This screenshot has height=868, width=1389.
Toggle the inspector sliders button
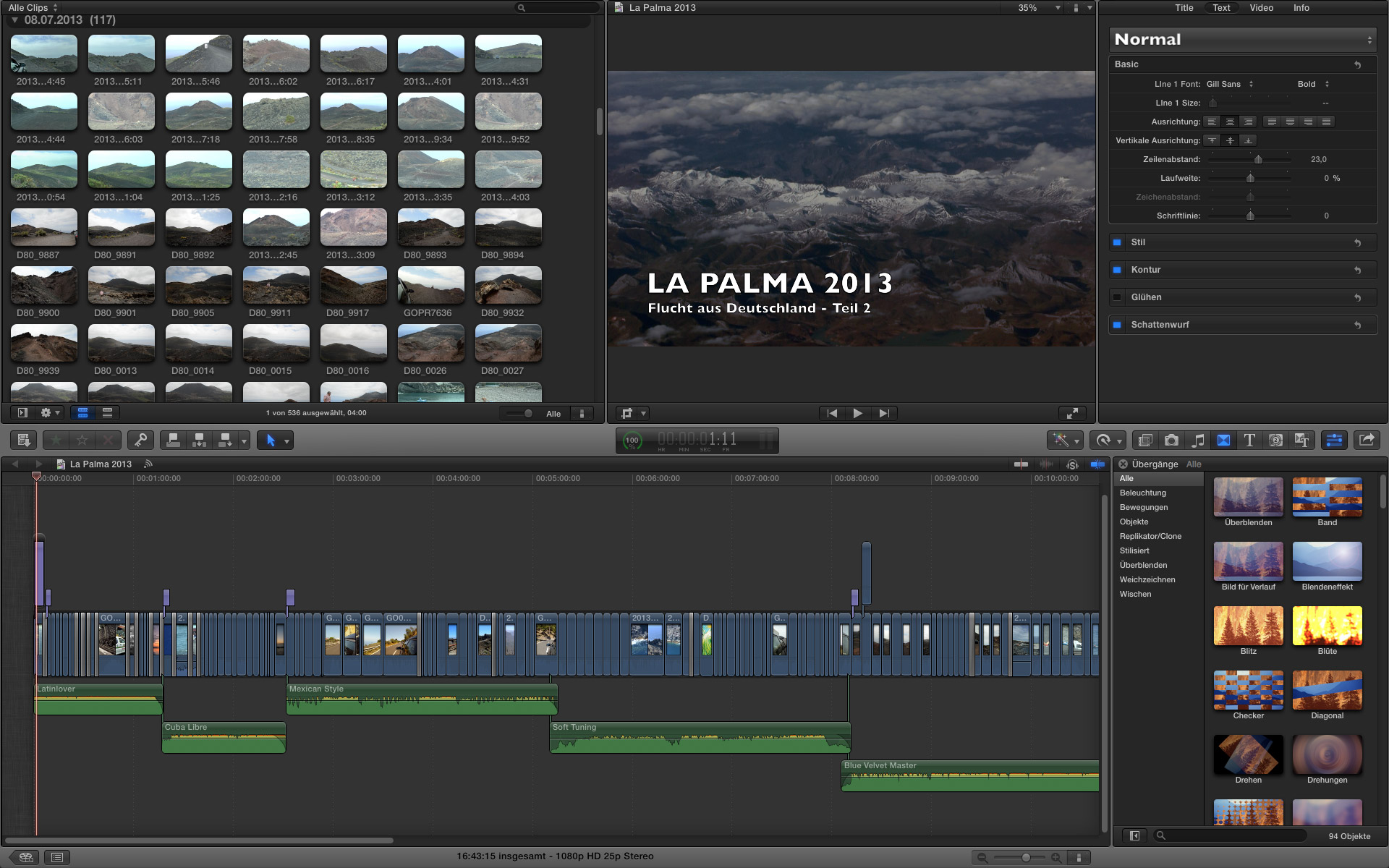1334,440
